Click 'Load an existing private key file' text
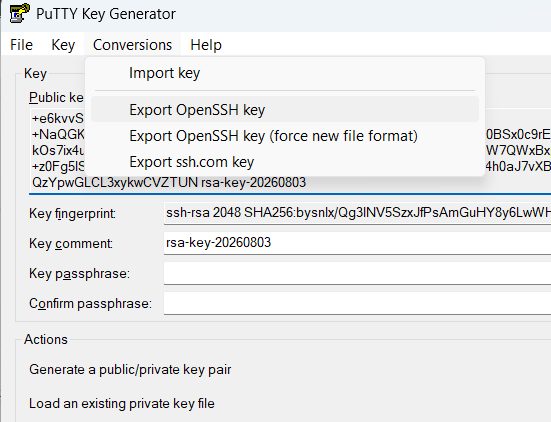551x422 pixels. (122, 403)
